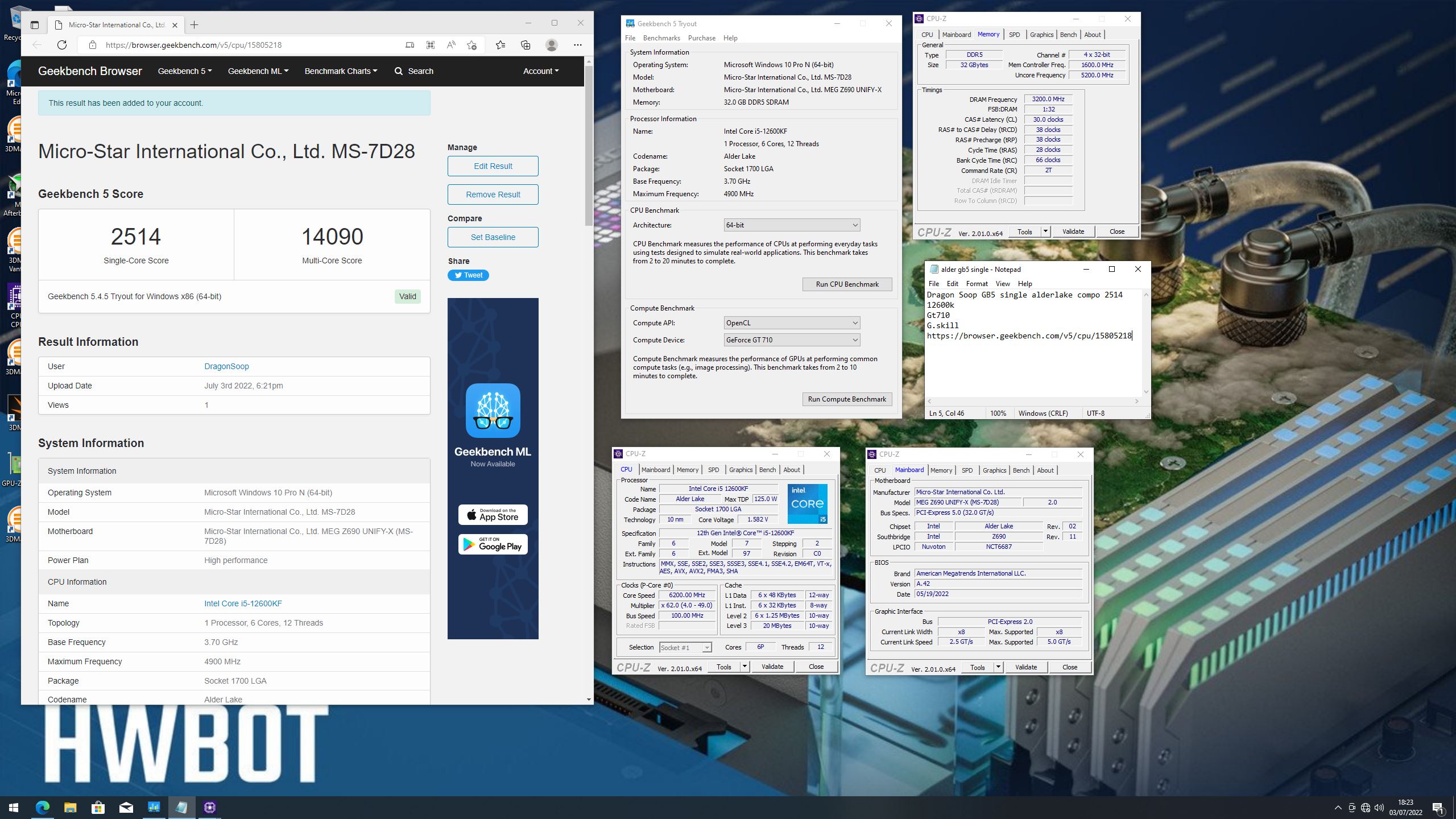This screenshot has height=819, width=1456.
Task: Open Benchmarks menu in Geekbench 5 Tryout
Action: [x=661, y=38]
